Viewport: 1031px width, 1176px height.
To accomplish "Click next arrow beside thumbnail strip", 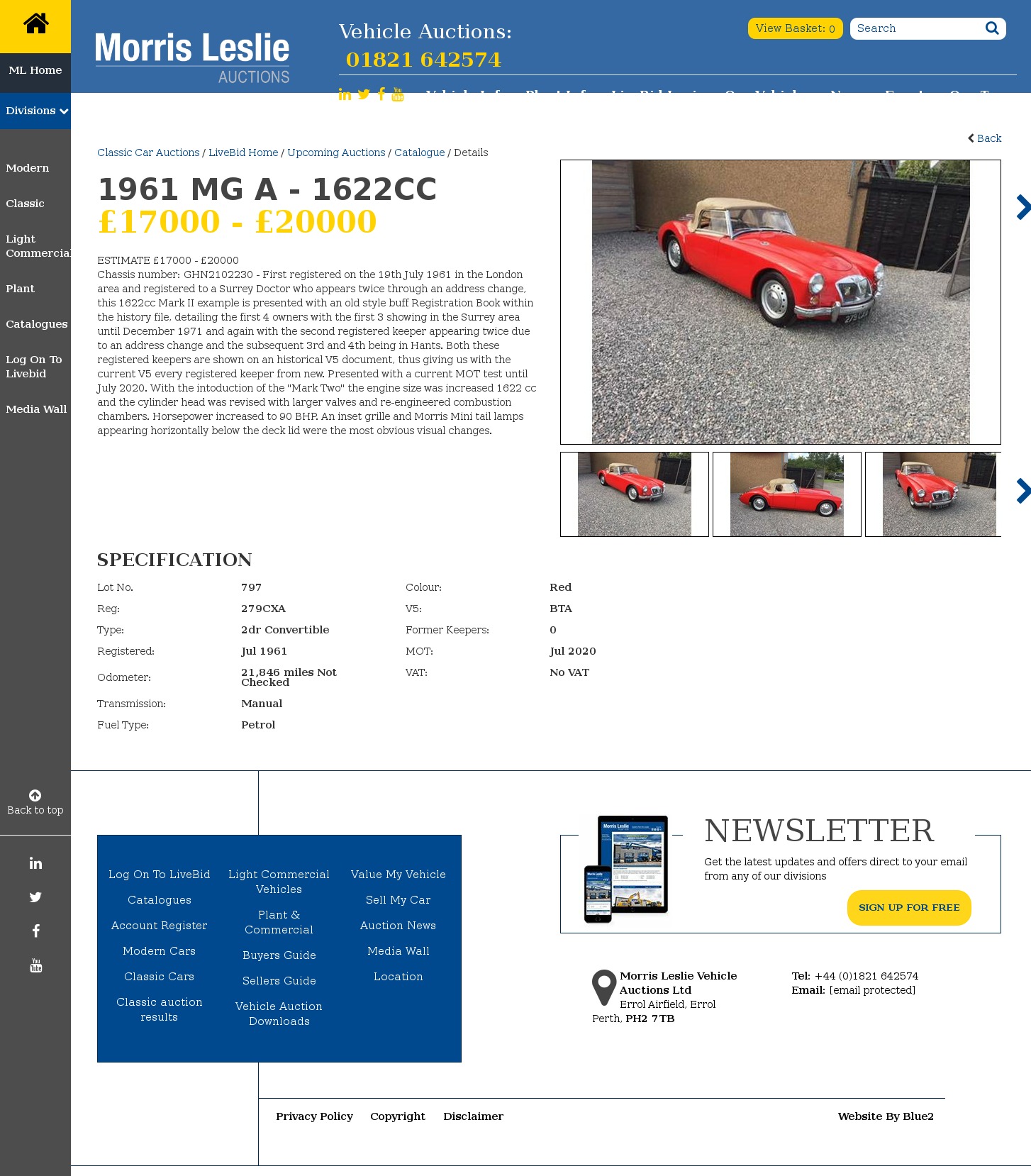I will [1023, 491].
